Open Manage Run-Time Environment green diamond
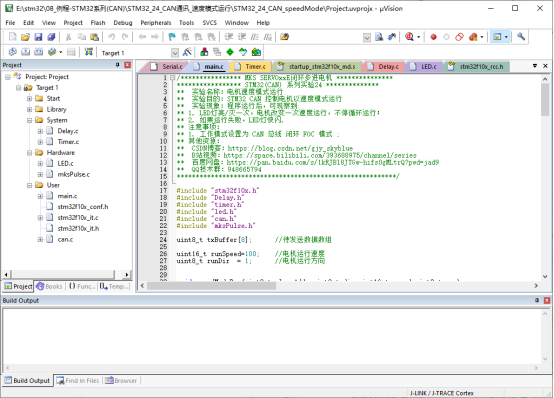This screenshot has width=554, height=398. tap(230, 52)
